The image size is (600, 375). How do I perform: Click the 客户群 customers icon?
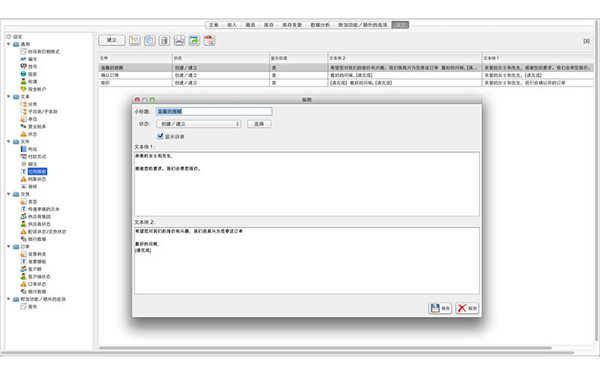(23, 269)
